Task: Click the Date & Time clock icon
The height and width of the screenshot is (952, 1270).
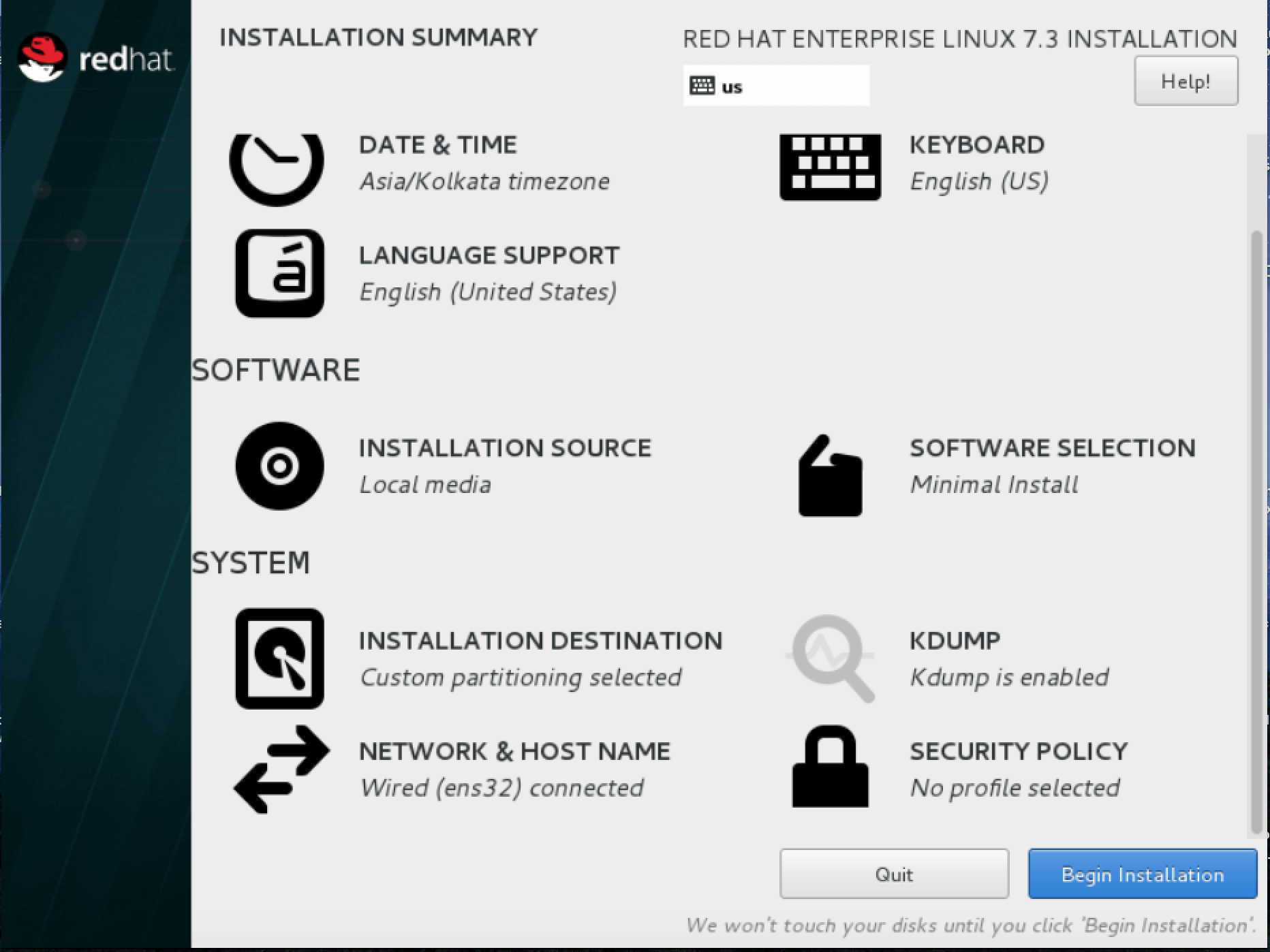Action: click(x=277, y=163)
